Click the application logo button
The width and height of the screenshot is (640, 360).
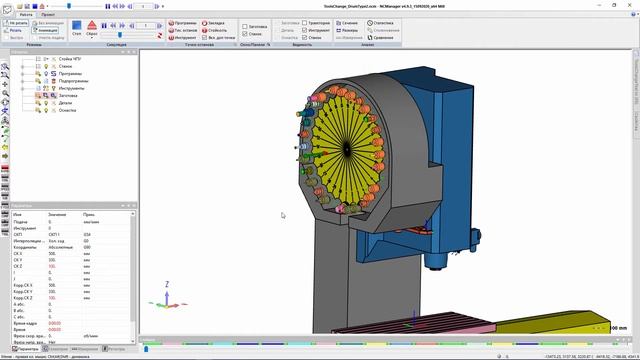pos(7,9)
